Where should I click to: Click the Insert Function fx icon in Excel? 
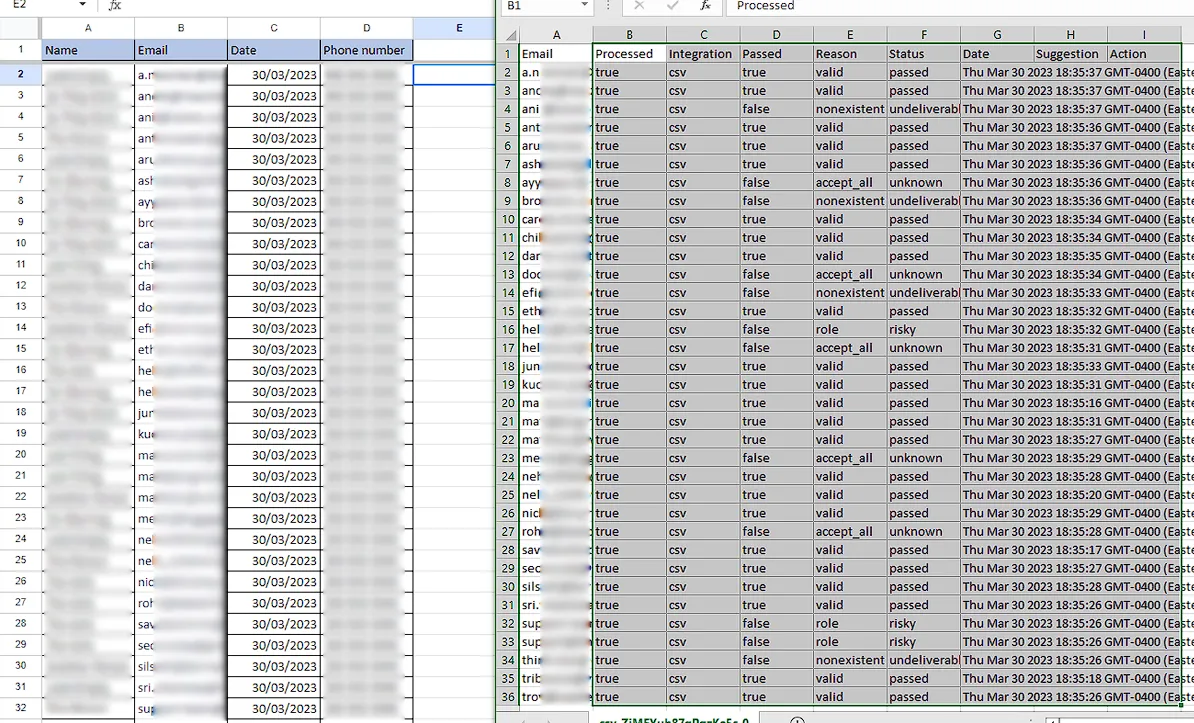coord(705,5)
